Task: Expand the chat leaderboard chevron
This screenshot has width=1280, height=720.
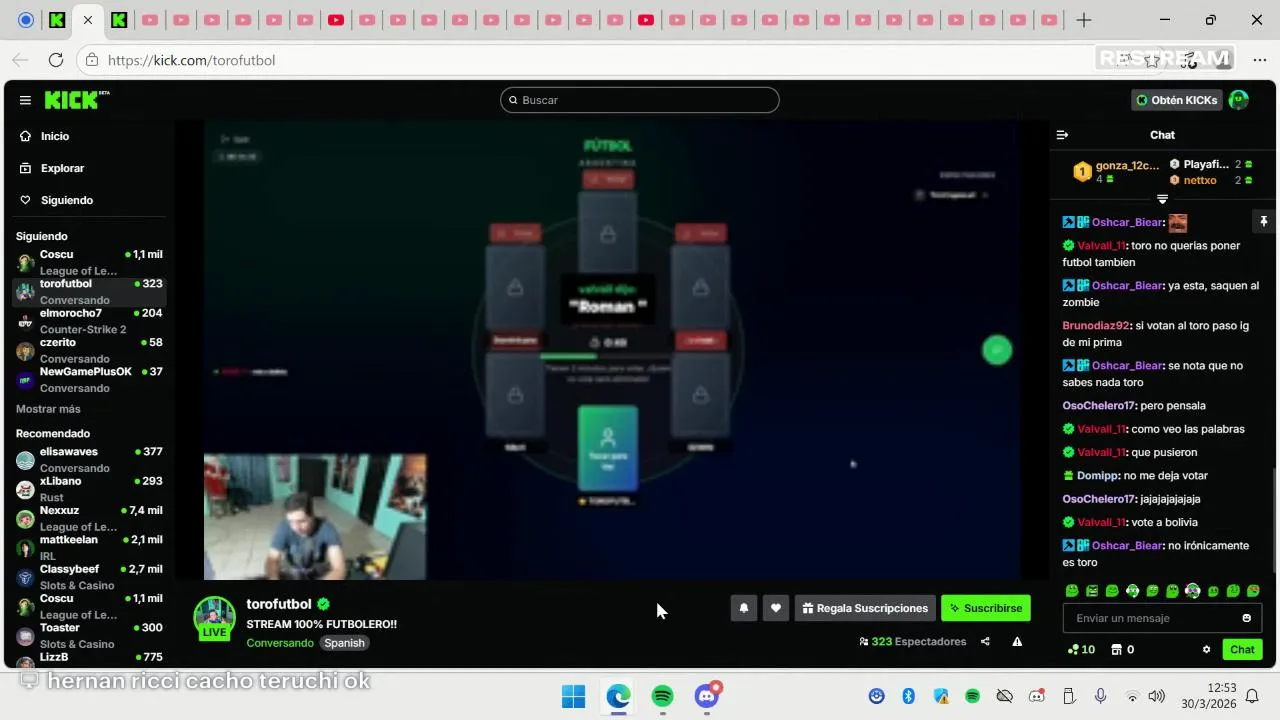Action: 1162,199
